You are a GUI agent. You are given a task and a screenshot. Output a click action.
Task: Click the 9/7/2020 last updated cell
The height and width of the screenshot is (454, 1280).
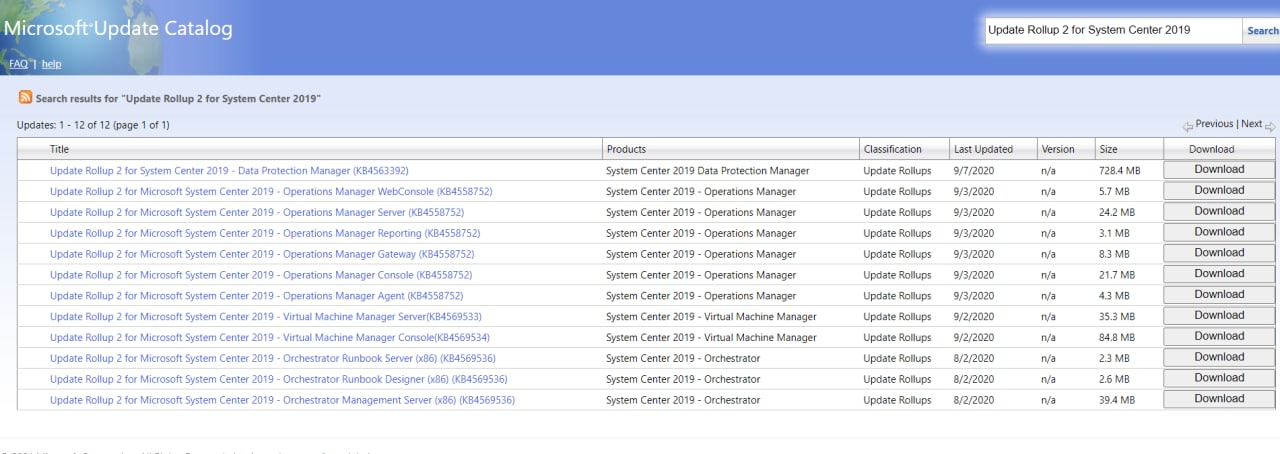tap(974, 171)
